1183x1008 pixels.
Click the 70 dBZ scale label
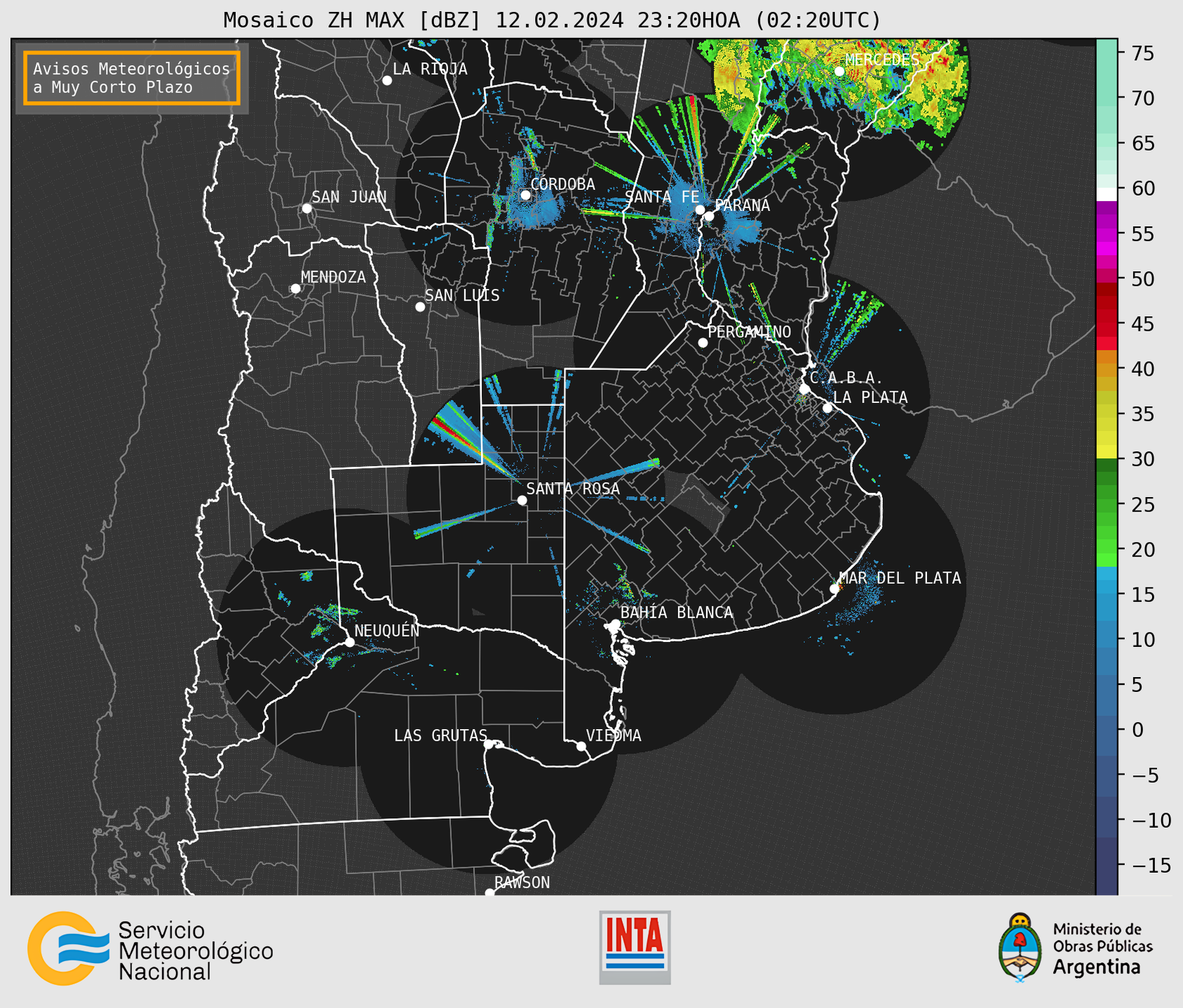pyautogui.click(x=1142, y=98)
